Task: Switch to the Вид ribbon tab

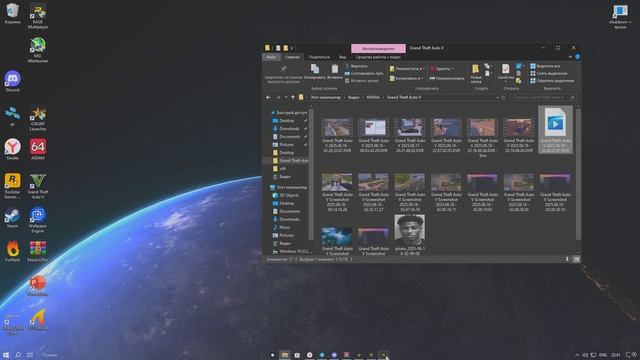Action: click(342, 57)
